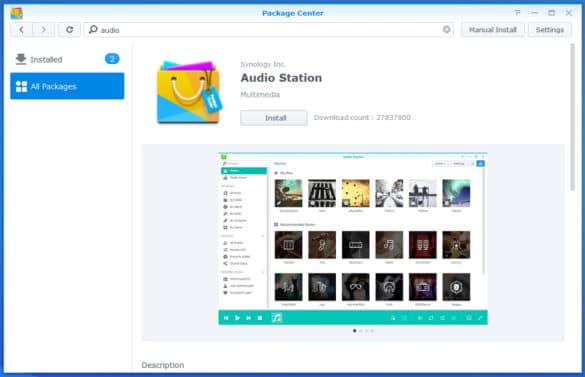Select All Packages in the sidebar

[67, 86]
